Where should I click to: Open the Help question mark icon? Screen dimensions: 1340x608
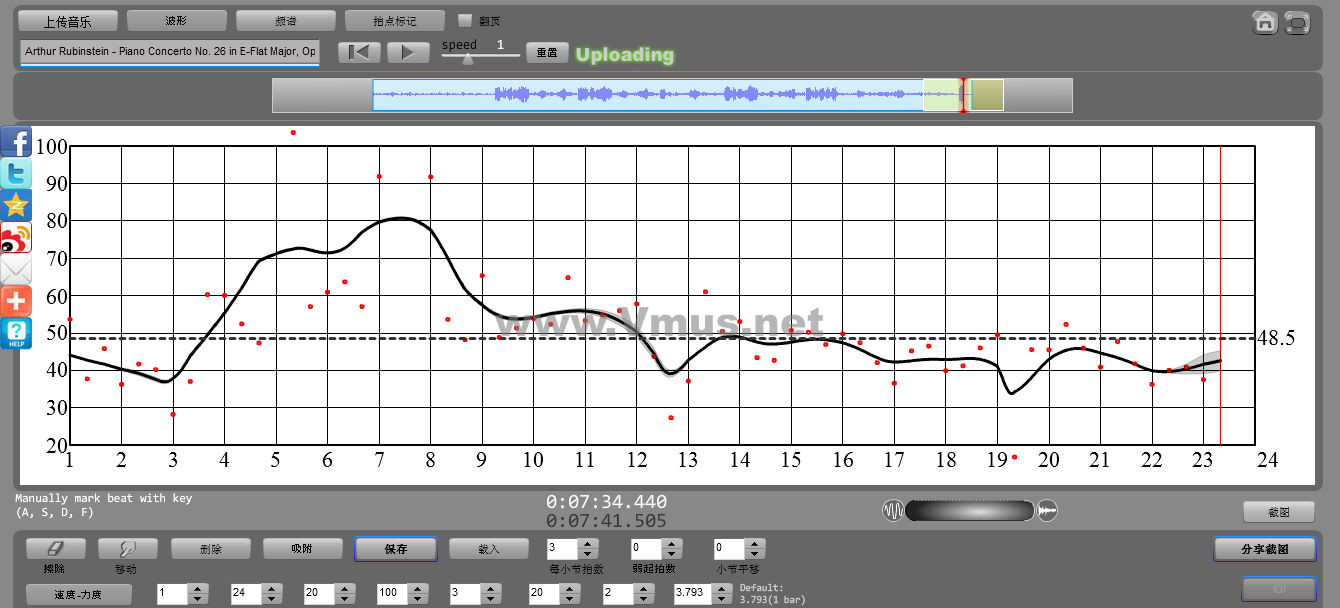click(16, 333)
